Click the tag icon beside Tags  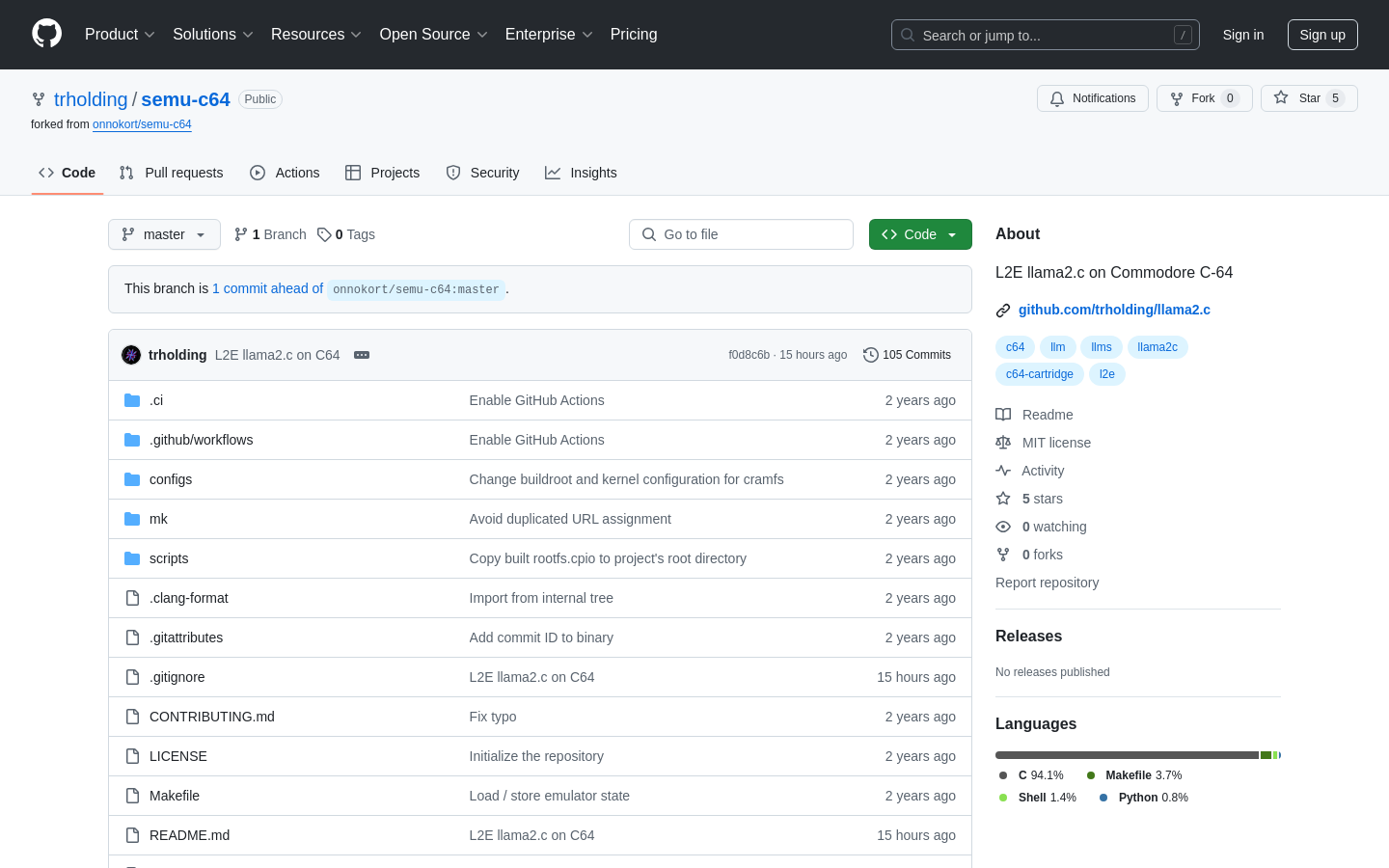click(x=324, y=234)
